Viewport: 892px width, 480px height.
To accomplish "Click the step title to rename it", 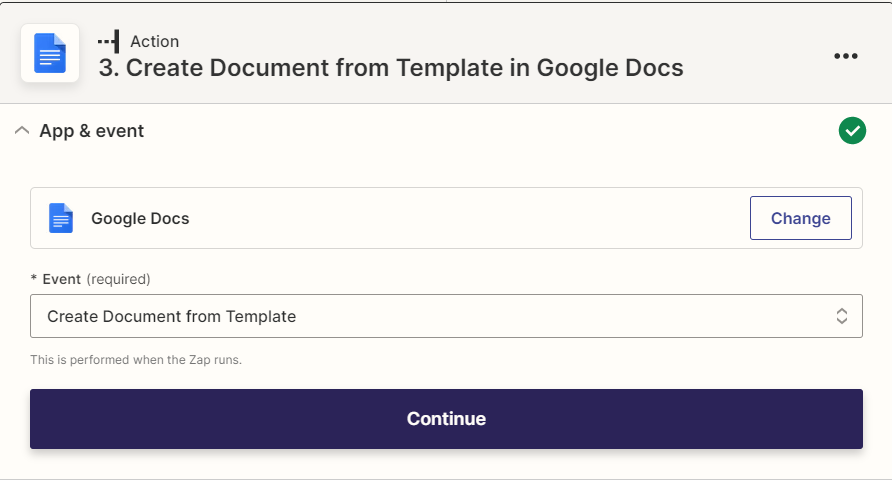I will 391,68.
